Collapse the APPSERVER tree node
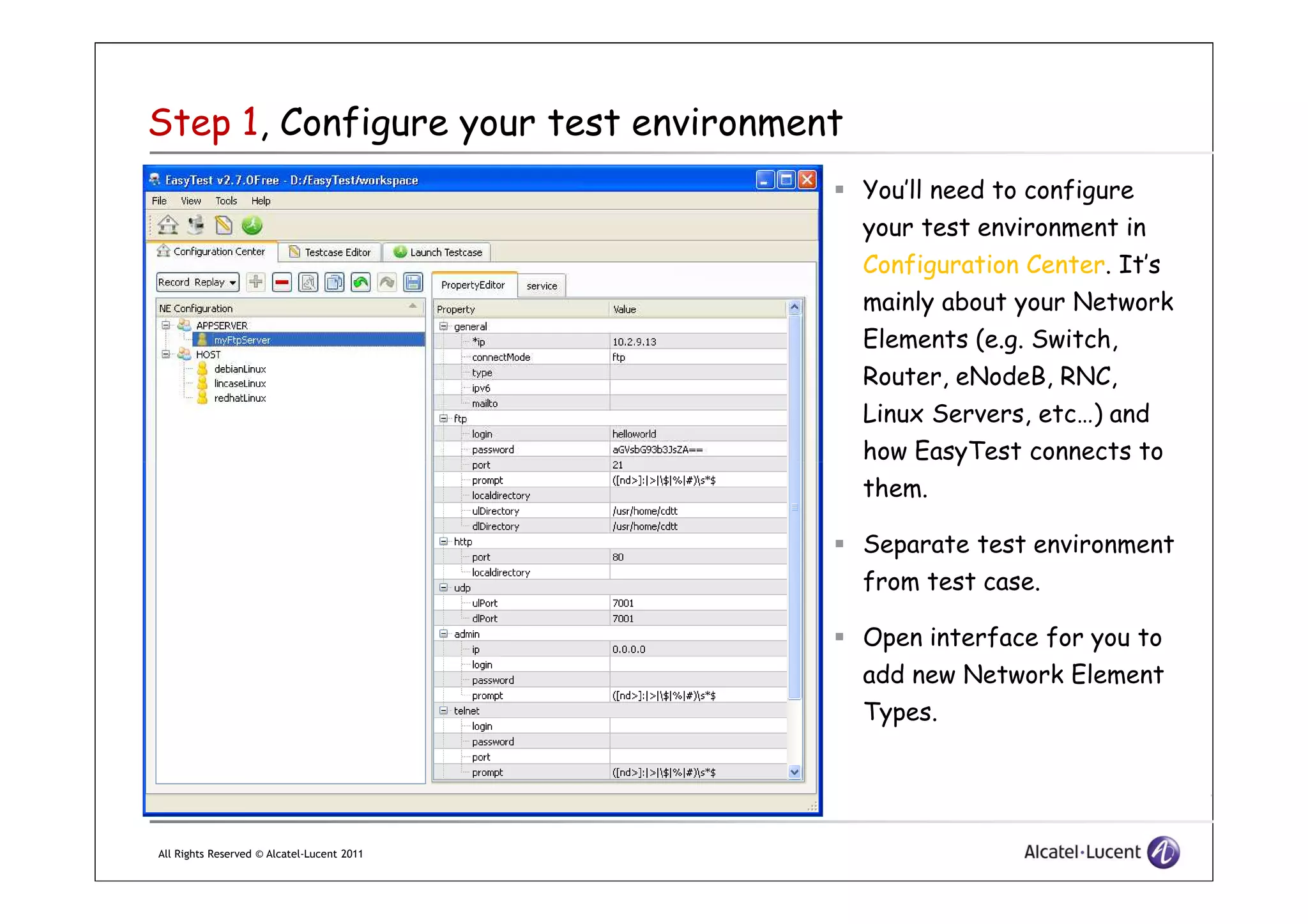The width and height of the screenshot is (1308, 924). click(x=166, y=325)
